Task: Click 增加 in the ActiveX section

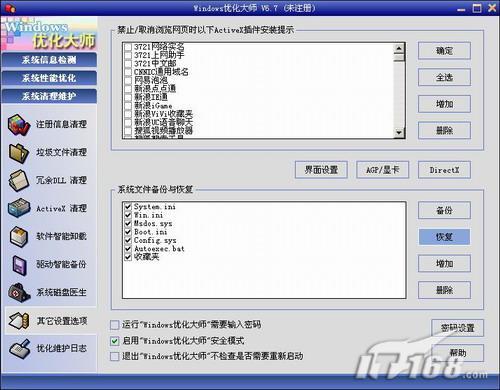Action: tap(444, 104)
